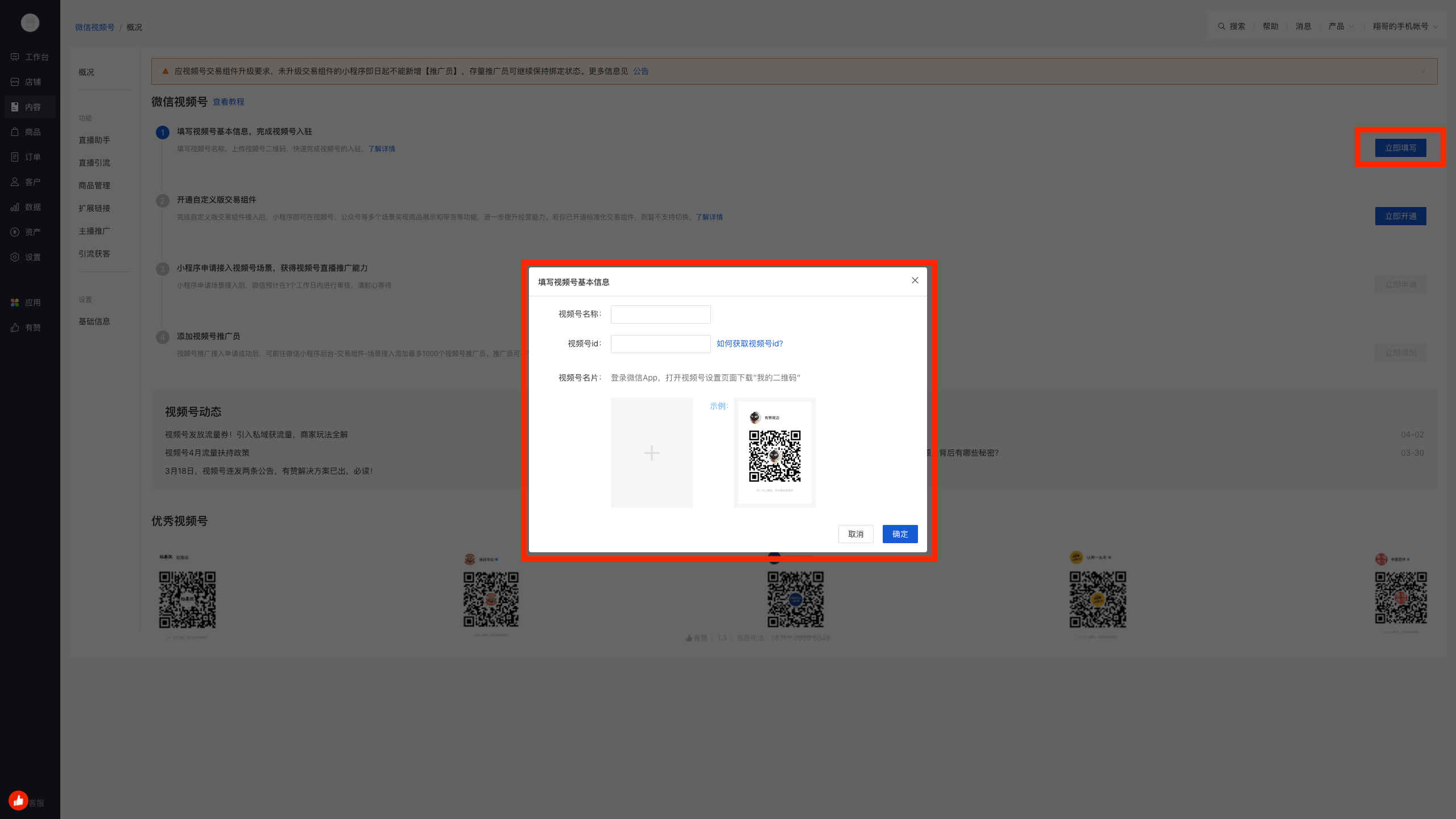This screenshot has width=1456, height=819.
Task: Select the 客户 customer icon
Action: (x=15, y=182)
